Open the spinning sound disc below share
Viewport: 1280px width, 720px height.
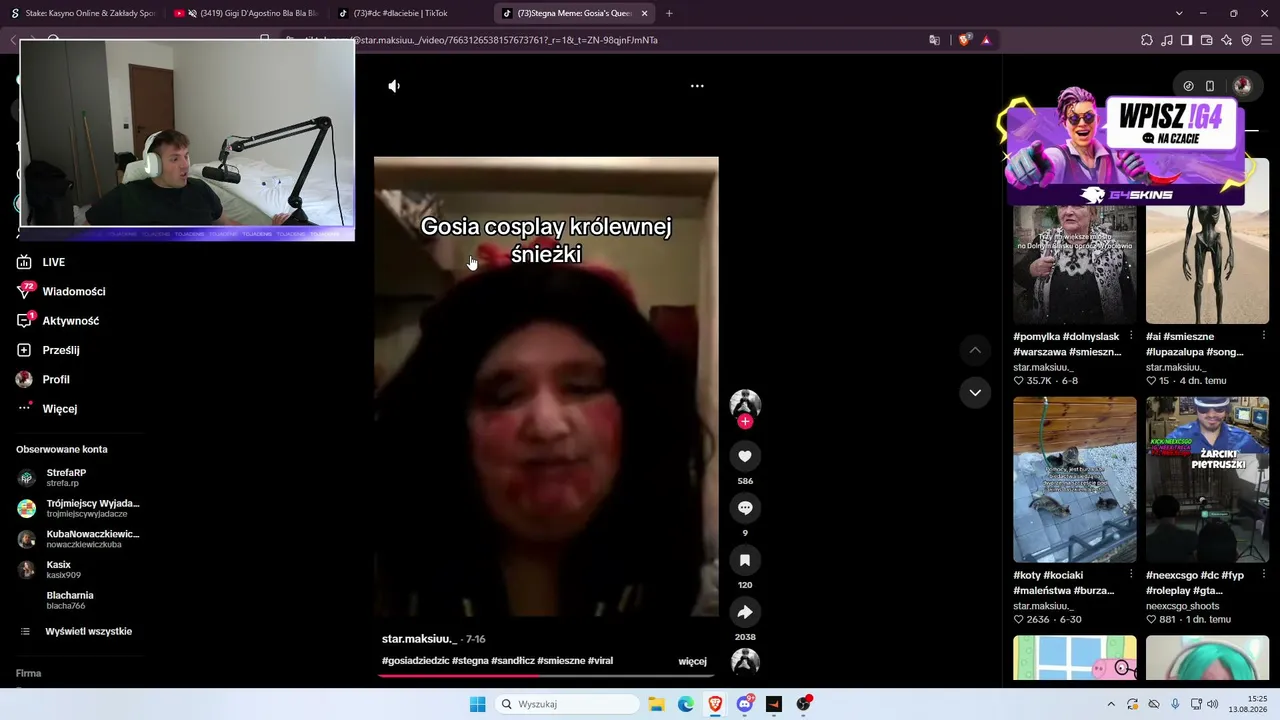pos(745,661)
